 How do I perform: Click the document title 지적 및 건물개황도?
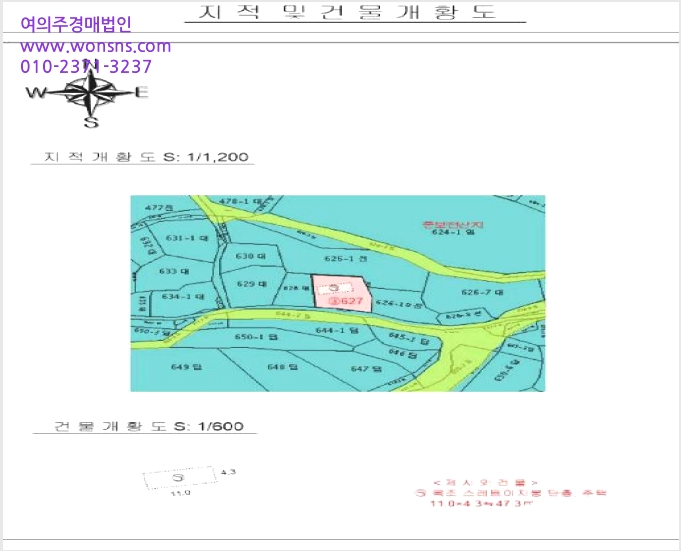tap(347, 12)
